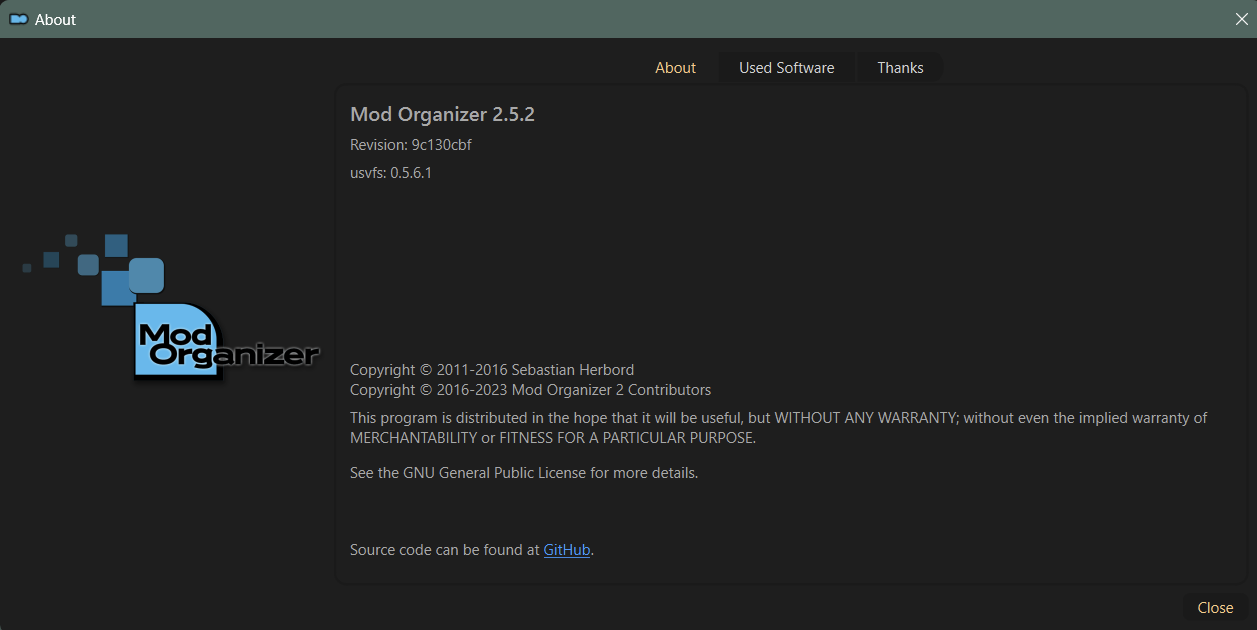Image resolution: width=1257 pixels, height=630 pixels.
Task: Click the Sebastian Herbord copyright line
Action: [x=491, y=370]
